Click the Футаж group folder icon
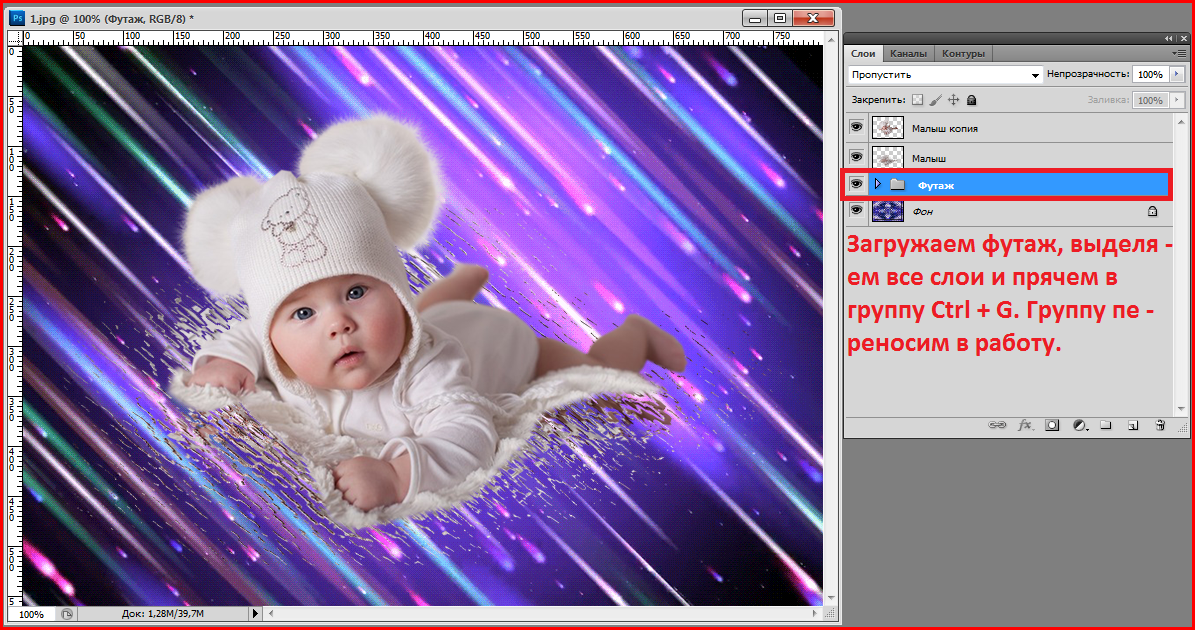The width and height of the screenshot is (1195, 630). (x=897, y=184)
